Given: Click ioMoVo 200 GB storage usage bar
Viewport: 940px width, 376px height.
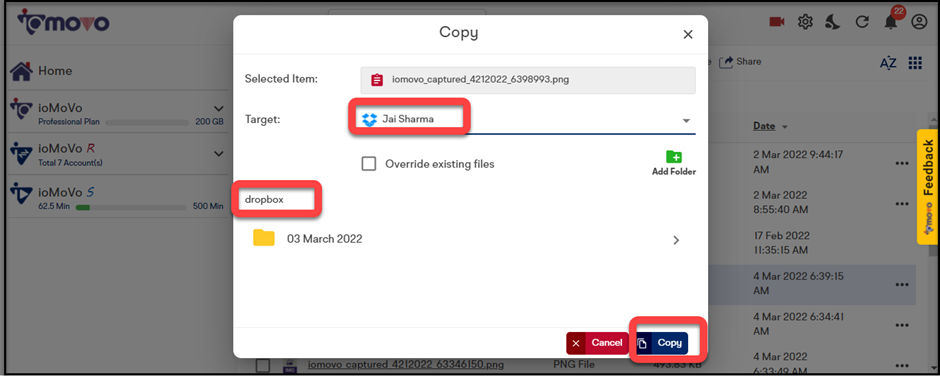Looking at the screenshot, I should (147, 122).
